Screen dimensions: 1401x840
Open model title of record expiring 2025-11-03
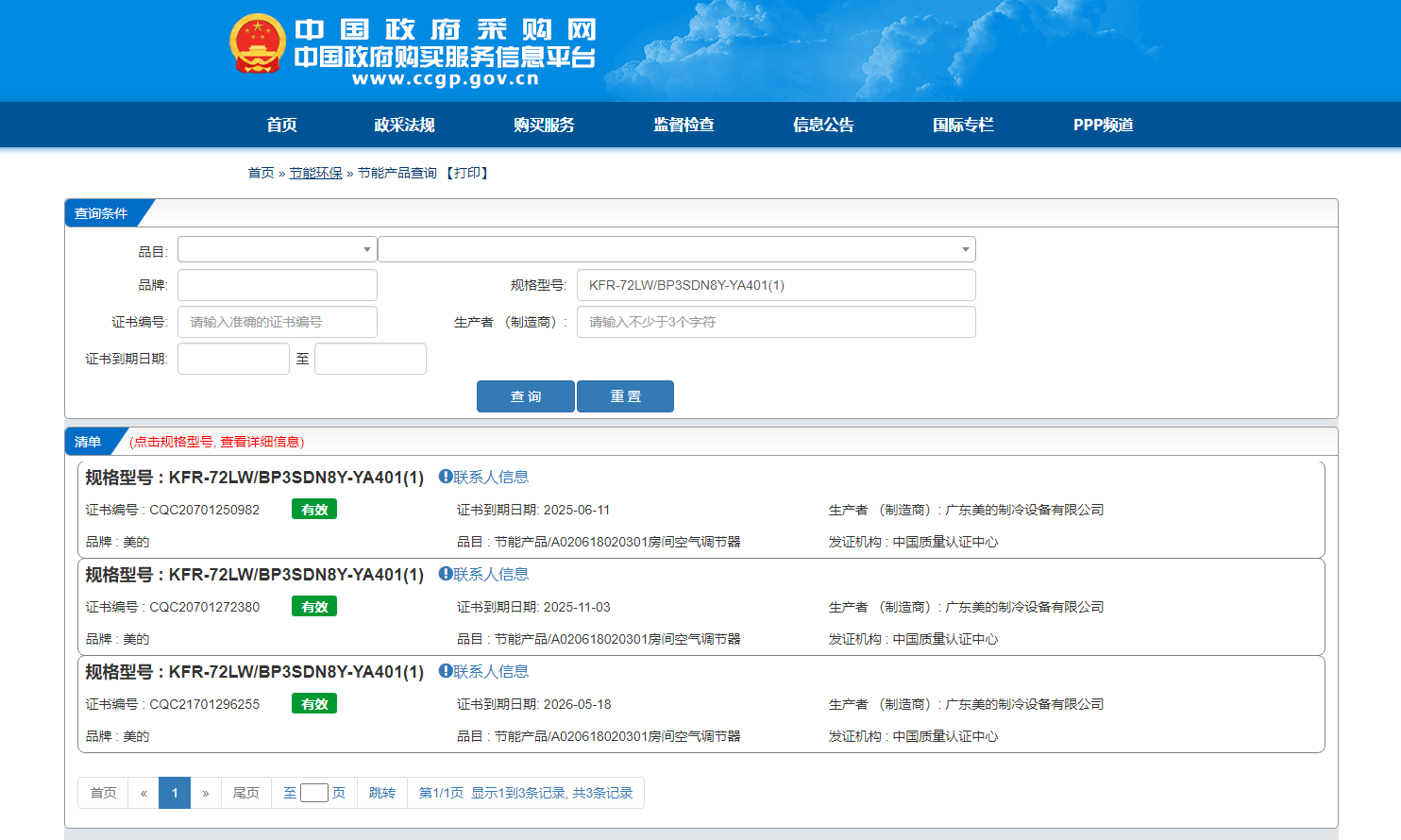[x=254, y=575]
